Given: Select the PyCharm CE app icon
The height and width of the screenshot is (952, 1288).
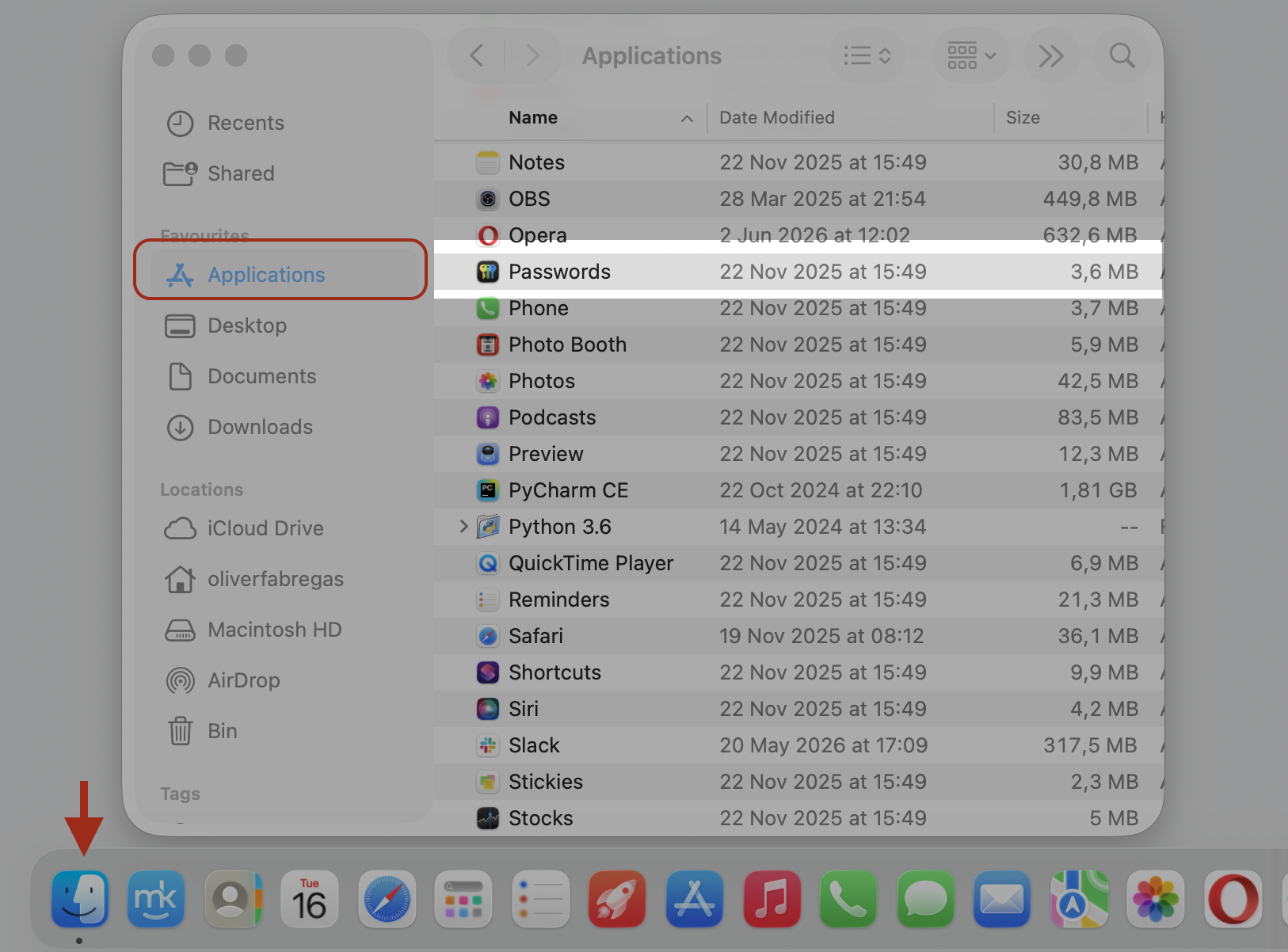Looking at the screenshot, I should [x=488, y=490].
